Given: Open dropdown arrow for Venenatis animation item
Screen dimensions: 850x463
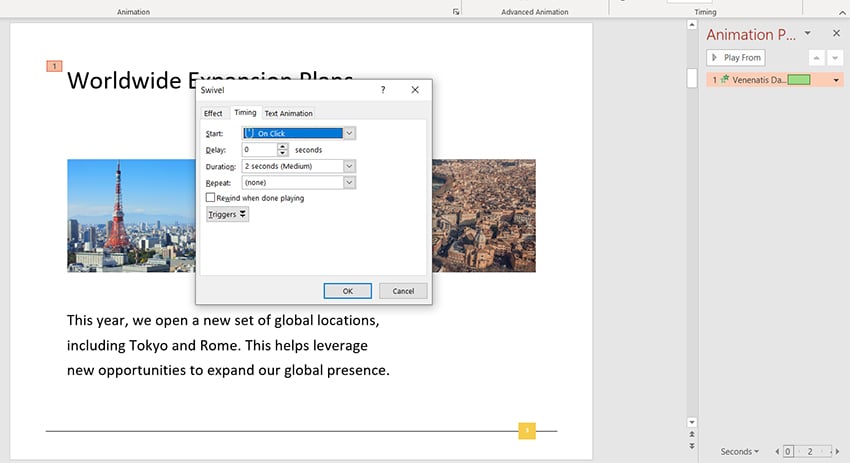Looking at the screenshot, I should point(836,80).
